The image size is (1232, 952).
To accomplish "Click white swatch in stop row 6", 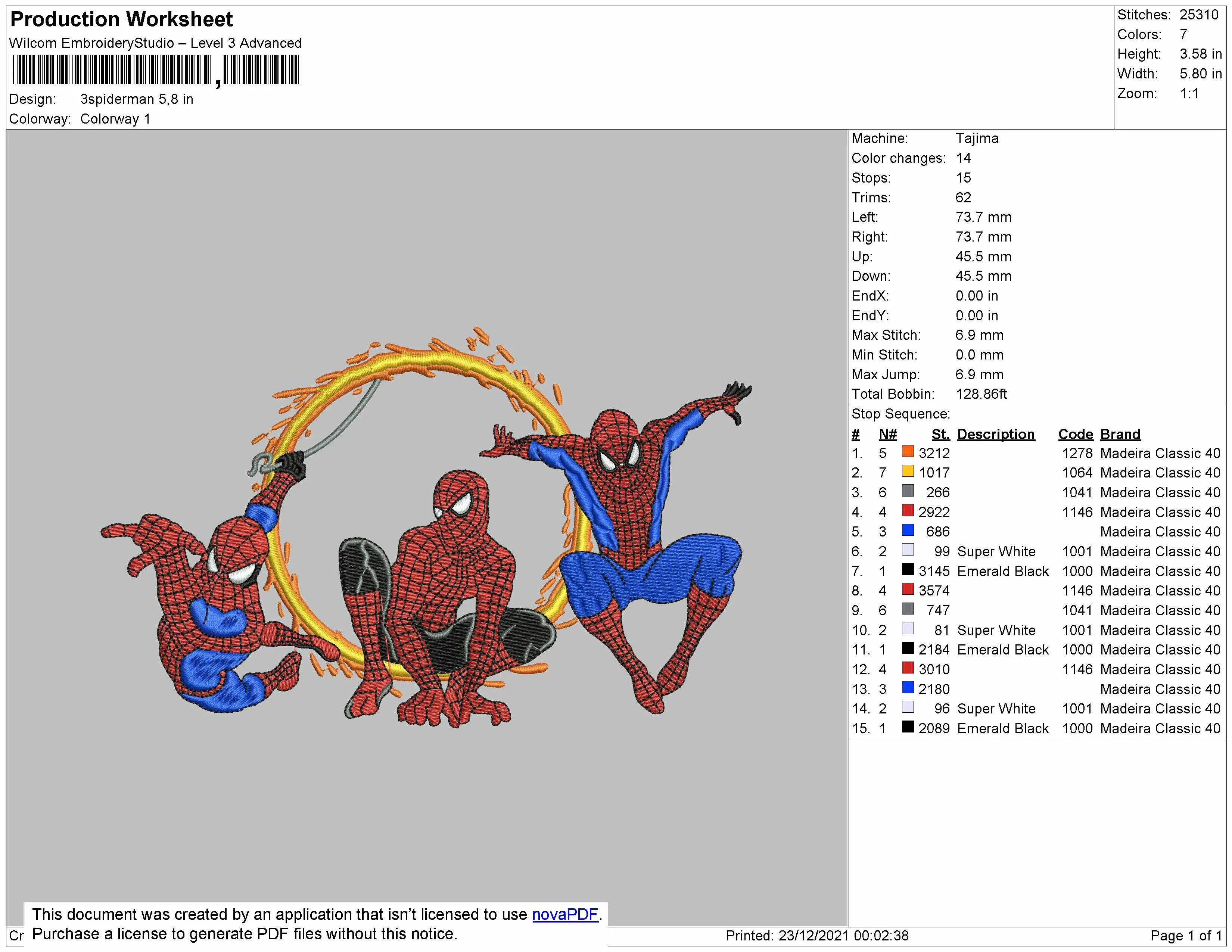I will tap(908, 549).
